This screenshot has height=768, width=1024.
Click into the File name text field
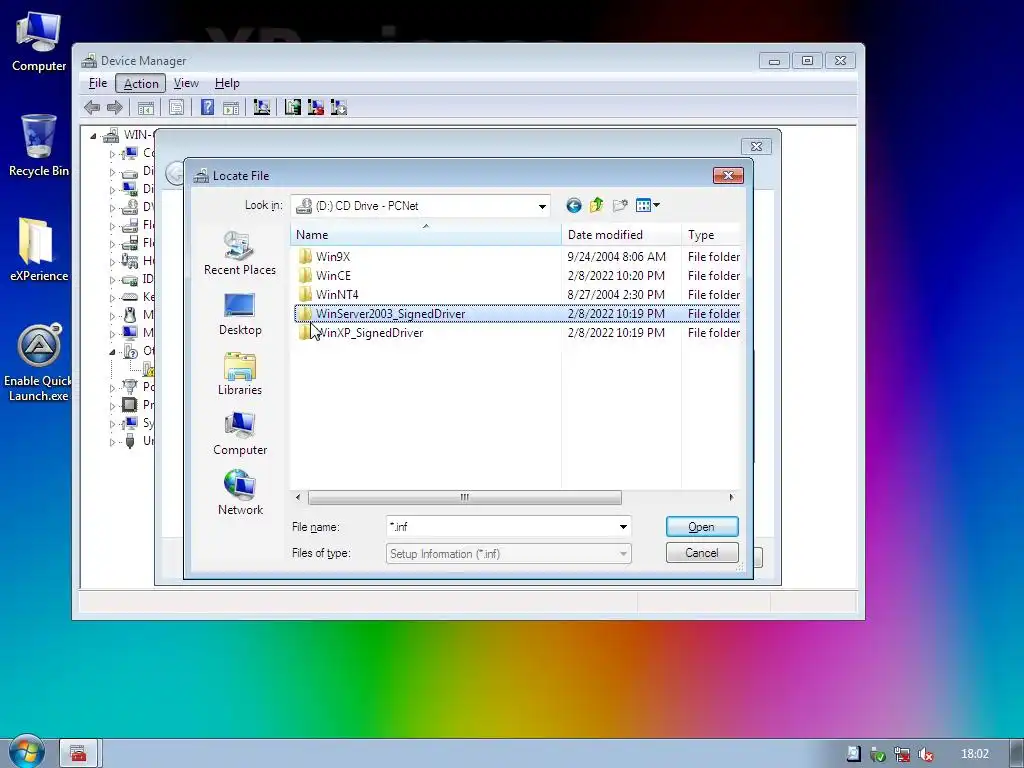(501, 526)
